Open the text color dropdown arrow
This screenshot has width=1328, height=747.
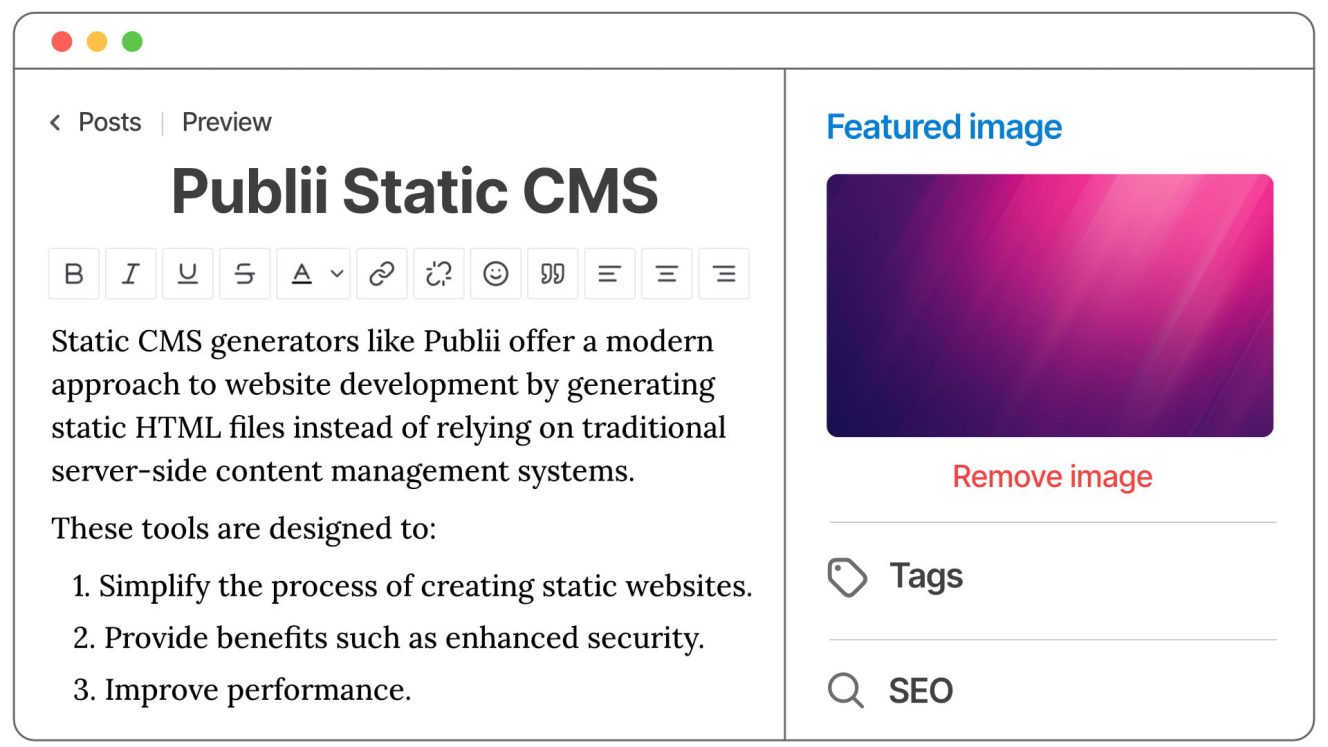pyautogui.click(x=337, y=274)
